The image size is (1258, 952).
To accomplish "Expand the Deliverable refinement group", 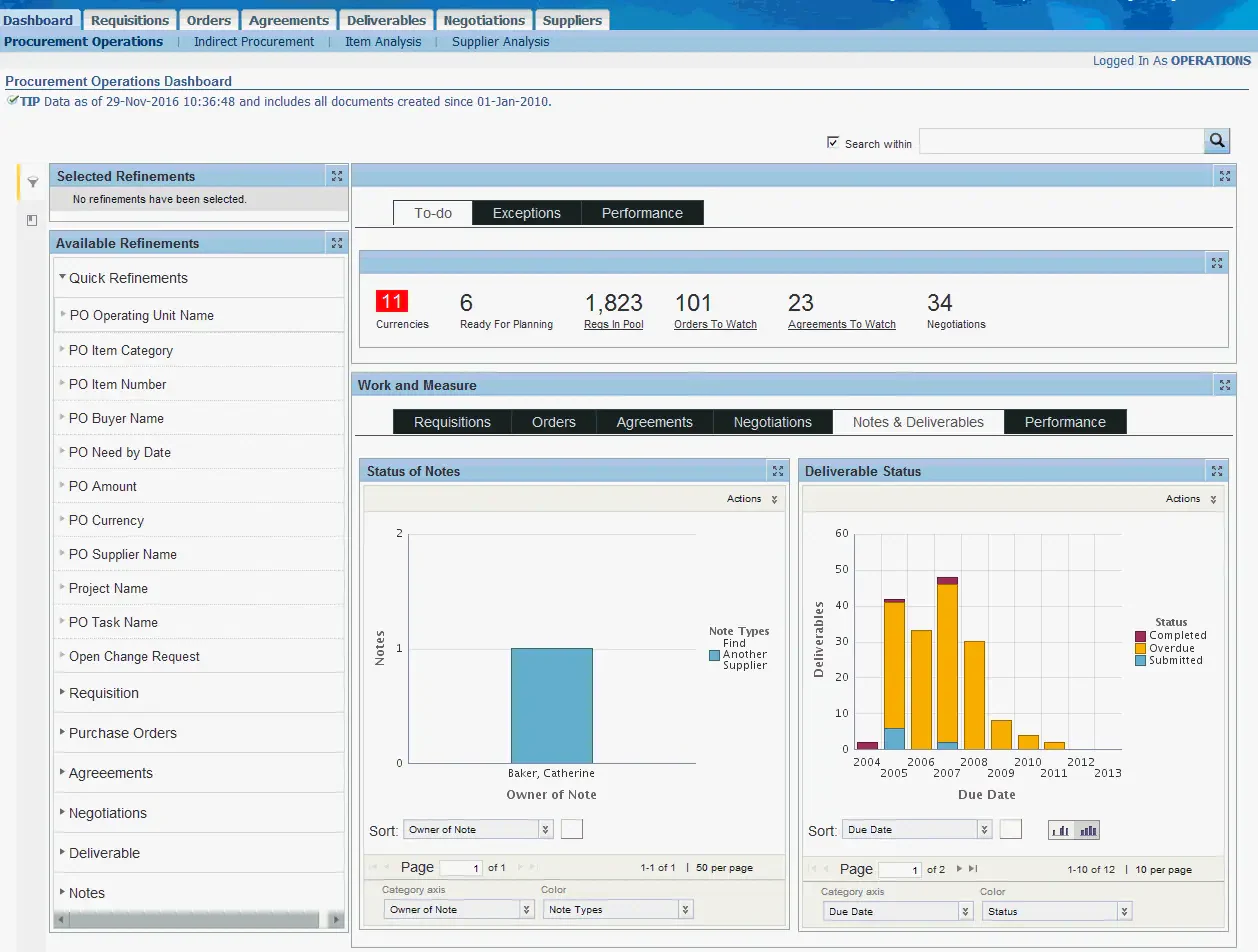I will pyautogui.click(x=63, y=852).
